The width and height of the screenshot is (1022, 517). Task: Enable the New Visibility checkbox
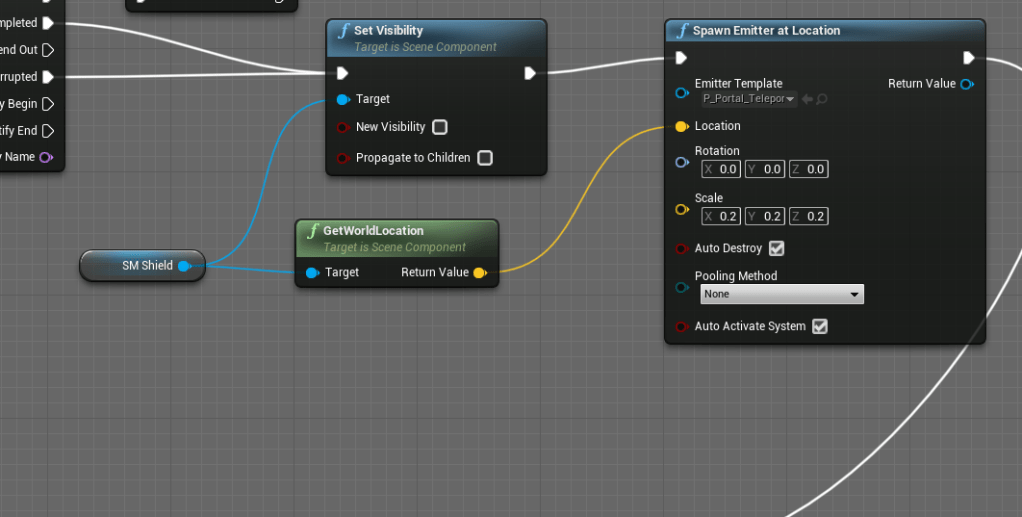tap(440, 128)
